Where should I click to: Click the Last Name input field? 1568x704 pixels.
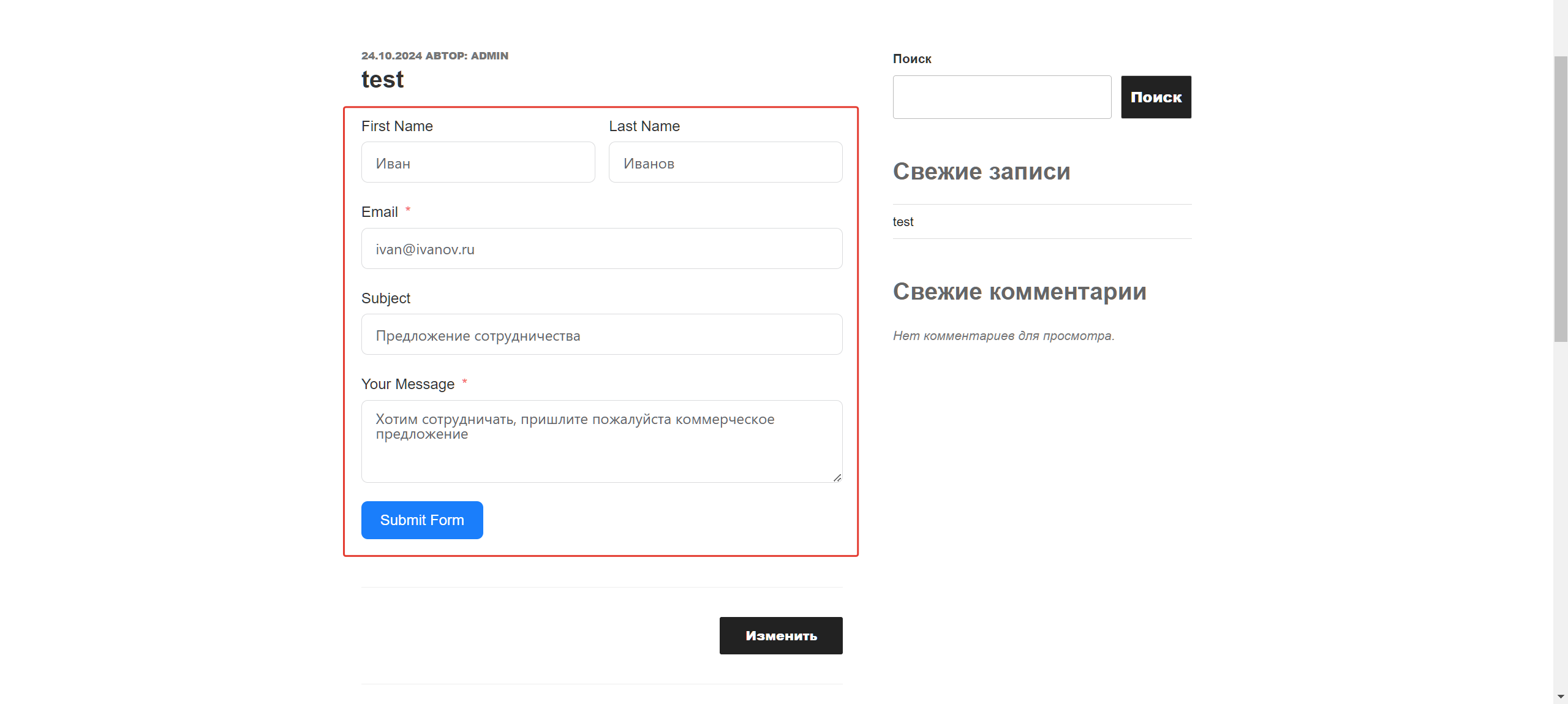[725, 162]
